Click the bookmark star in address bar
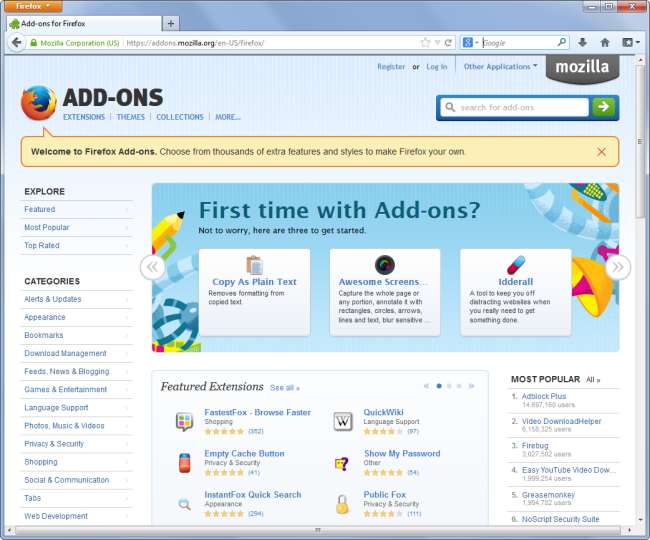Viewport: 650px width, 540px height. point(425,43)
